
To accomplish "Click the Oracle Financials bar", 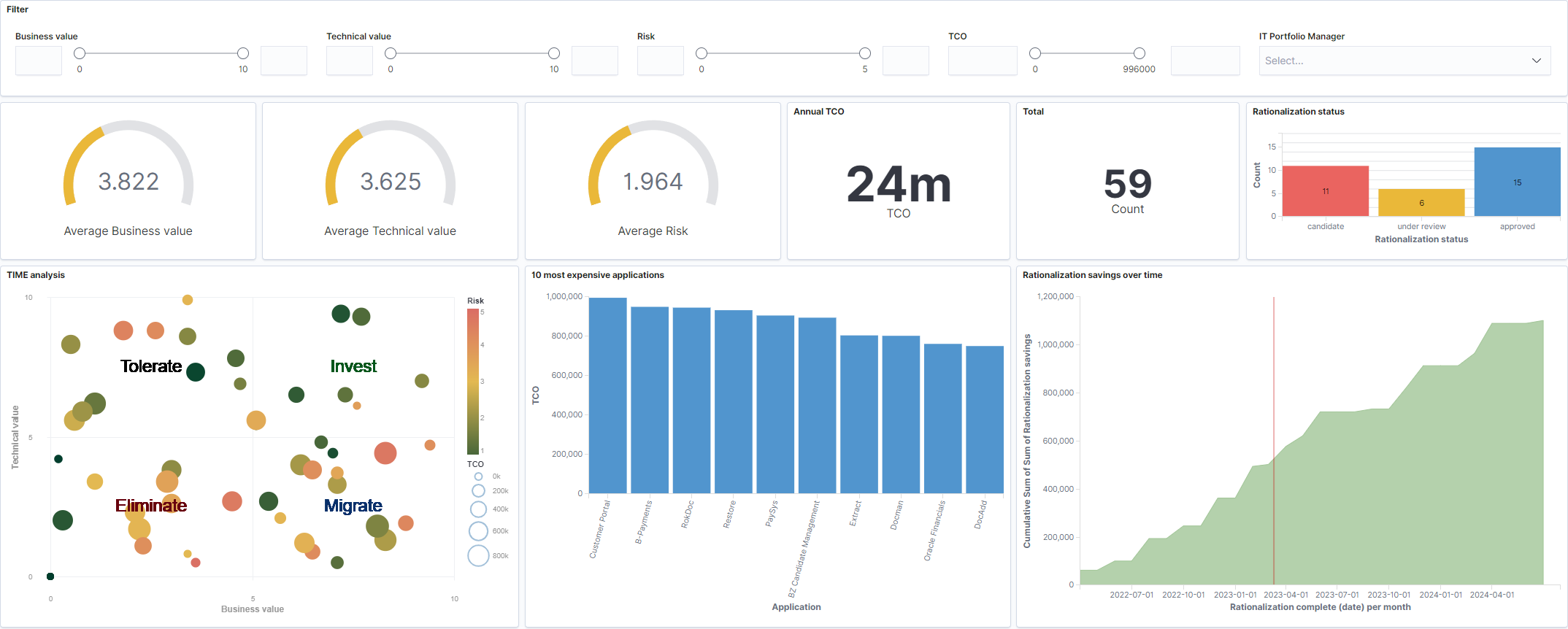I will pos(943,419).
